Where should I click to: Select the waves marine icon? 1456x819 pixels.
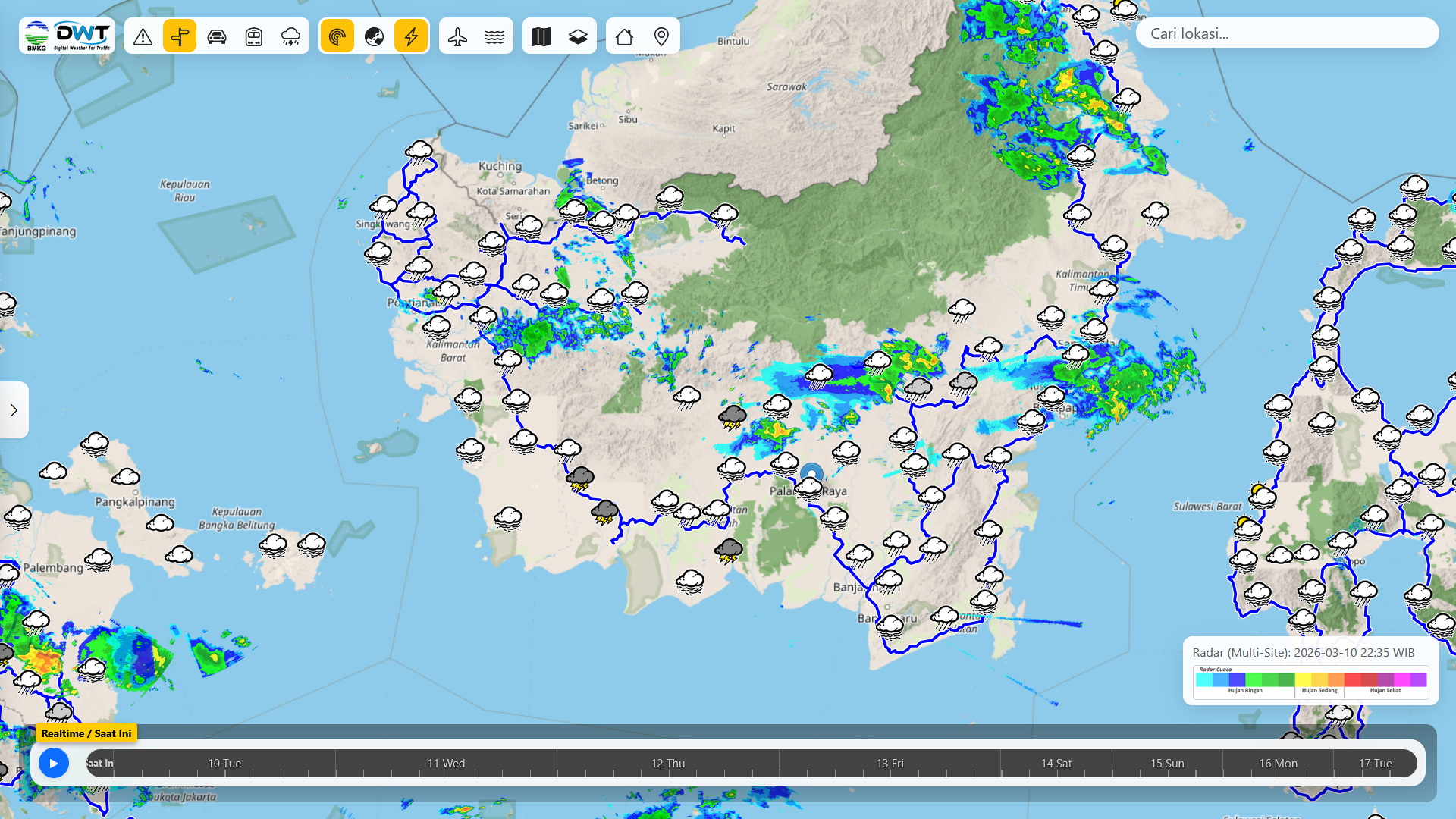pos(494,36)
